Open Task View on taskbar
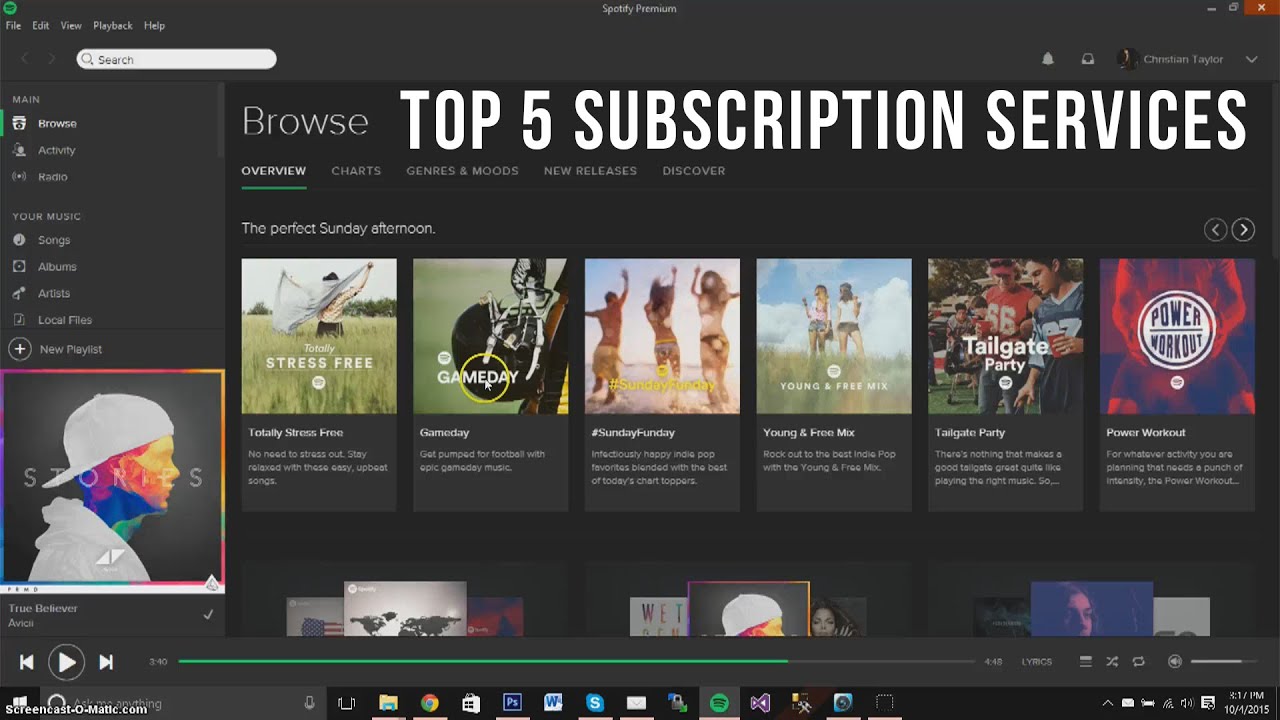The image size is (1280, 720). pos(346,703)
